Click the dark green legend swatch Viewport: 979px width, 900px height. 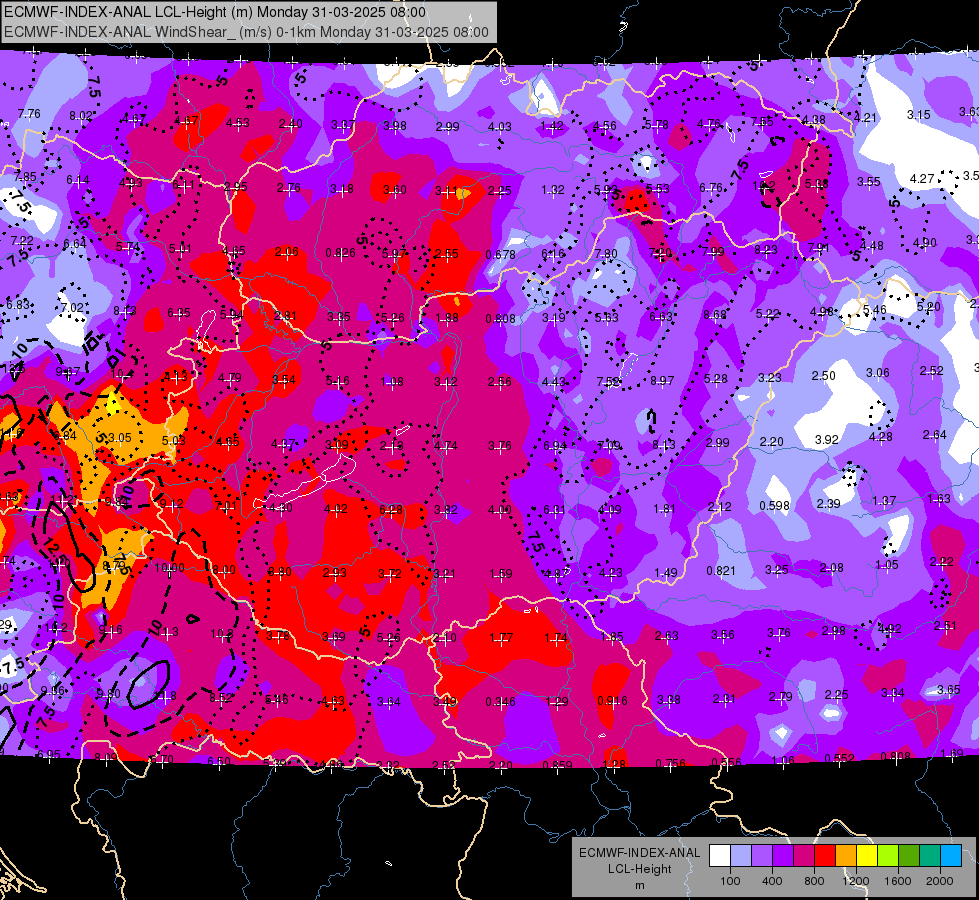pyautogui.click(x=909, y=856)
